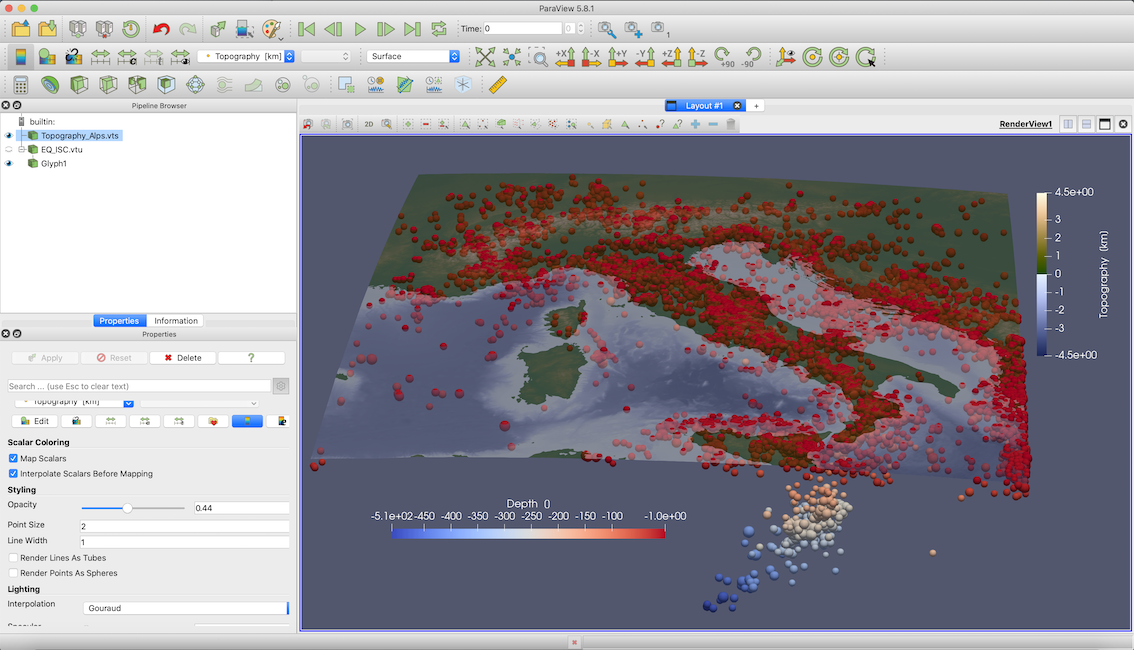The width and height of the screenshot is (1134, 650).
Task: Enable Render Points As Spheres checkbox
Action: (13, 573)
